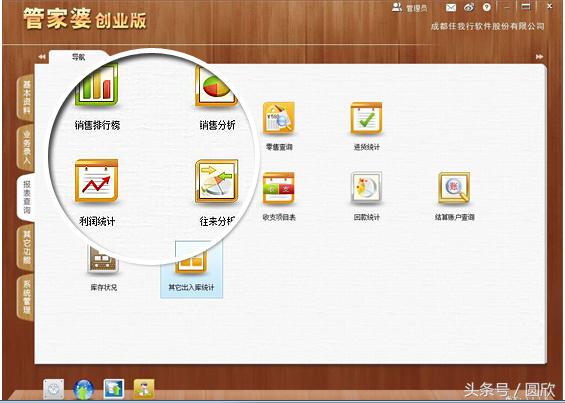The height and width of the screenshot is (403, 565).
Task: Minimize the 管家婆 window
Action: pyautogui.click(x=507, y=8)
